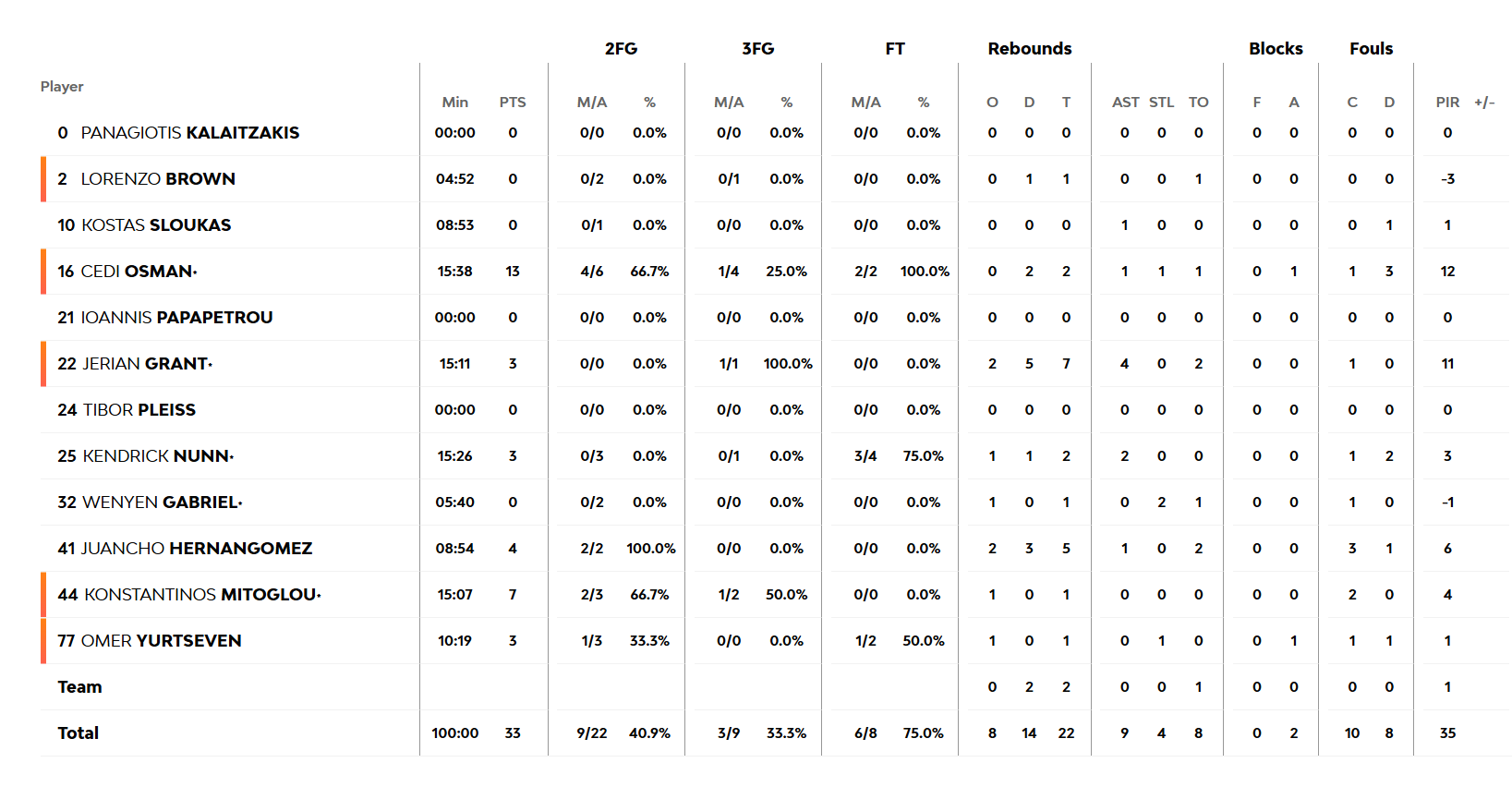Select the TO column header
1512x787 pixels.
click(1198, 103)
